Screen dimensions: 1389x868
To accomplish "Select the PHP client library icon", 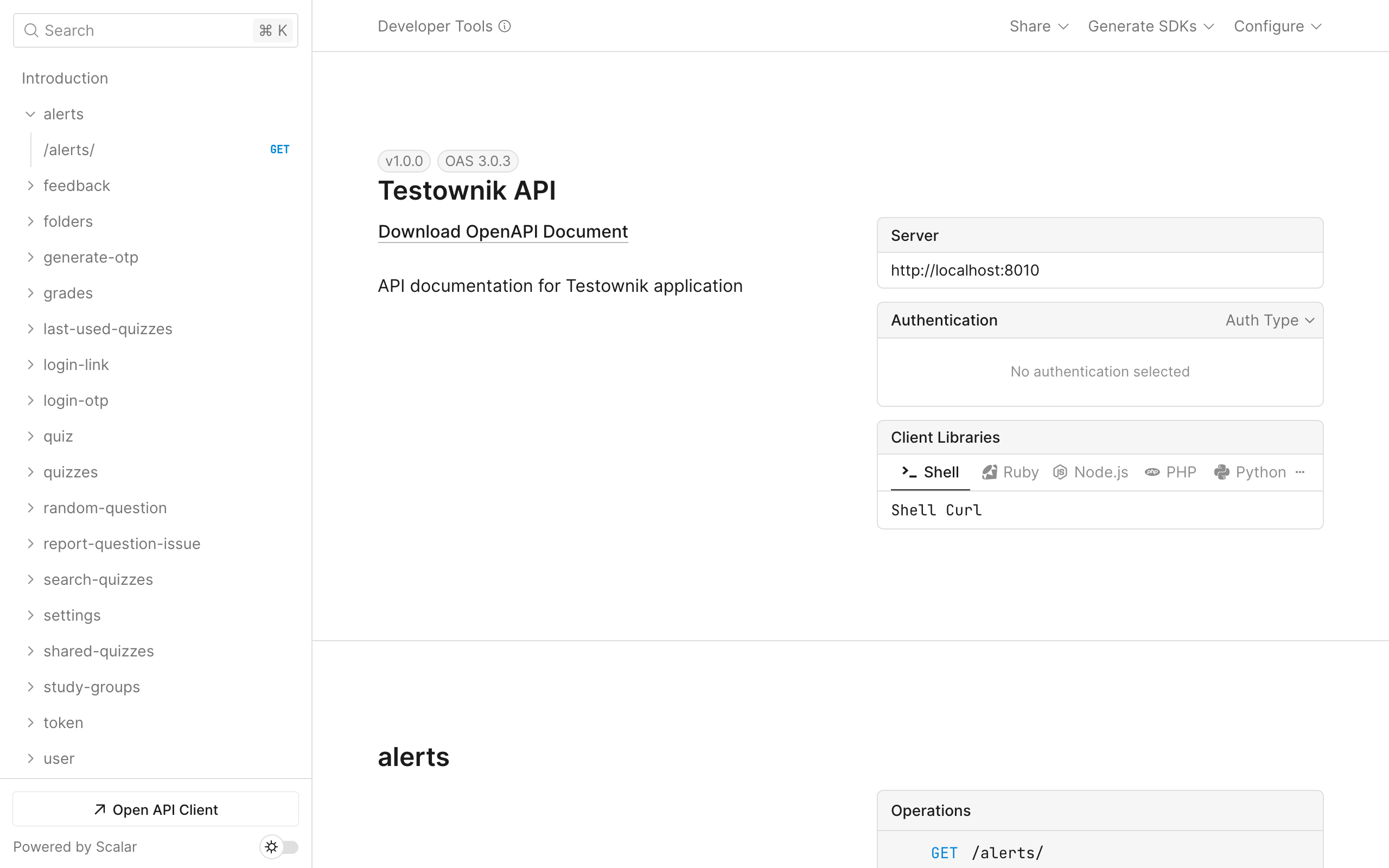I will 1153,471.
